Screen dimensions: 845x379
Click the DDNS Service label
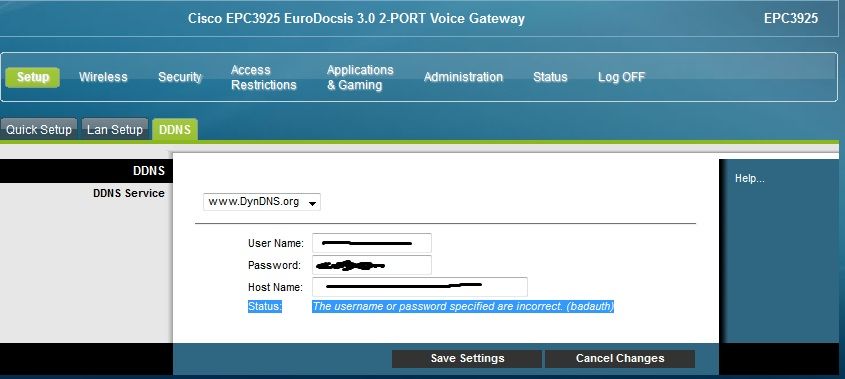click(129, 194)
